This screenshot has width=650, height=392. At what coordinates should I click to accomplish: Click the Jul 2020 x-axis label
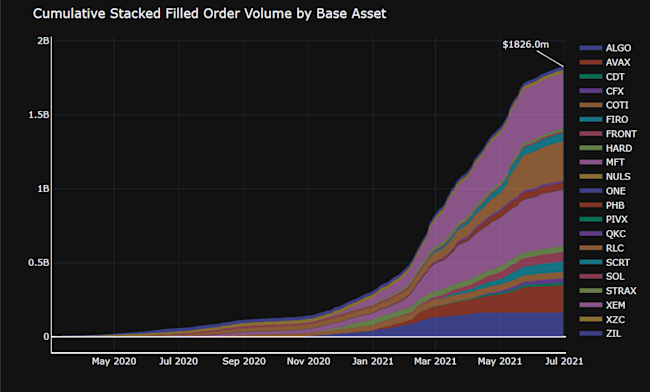(178, 361)
